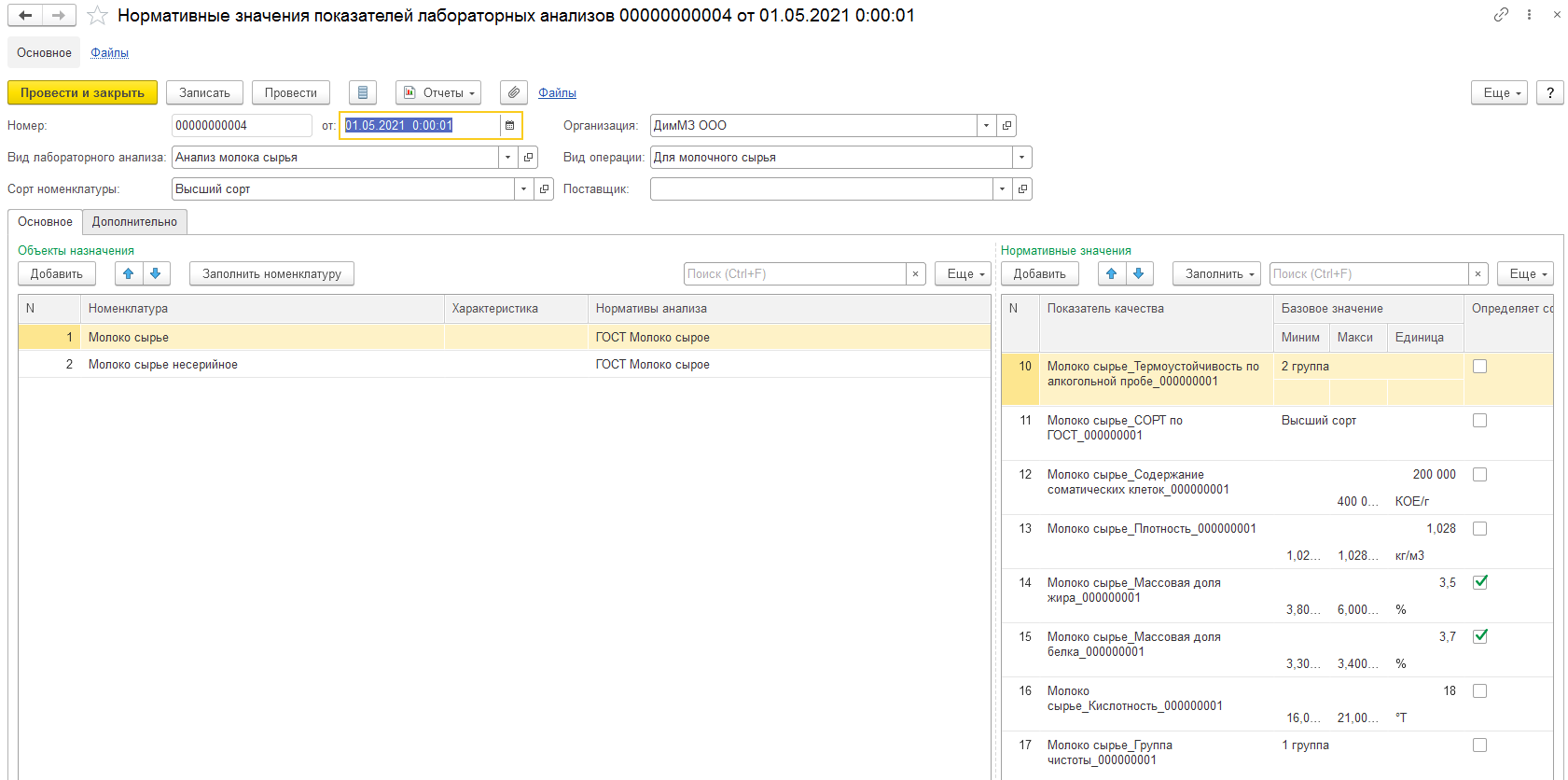The width and height of the screenshot is (1568, 780).
Task: Open Еще menu in assignment objects panel
Action: coord(963,273)
